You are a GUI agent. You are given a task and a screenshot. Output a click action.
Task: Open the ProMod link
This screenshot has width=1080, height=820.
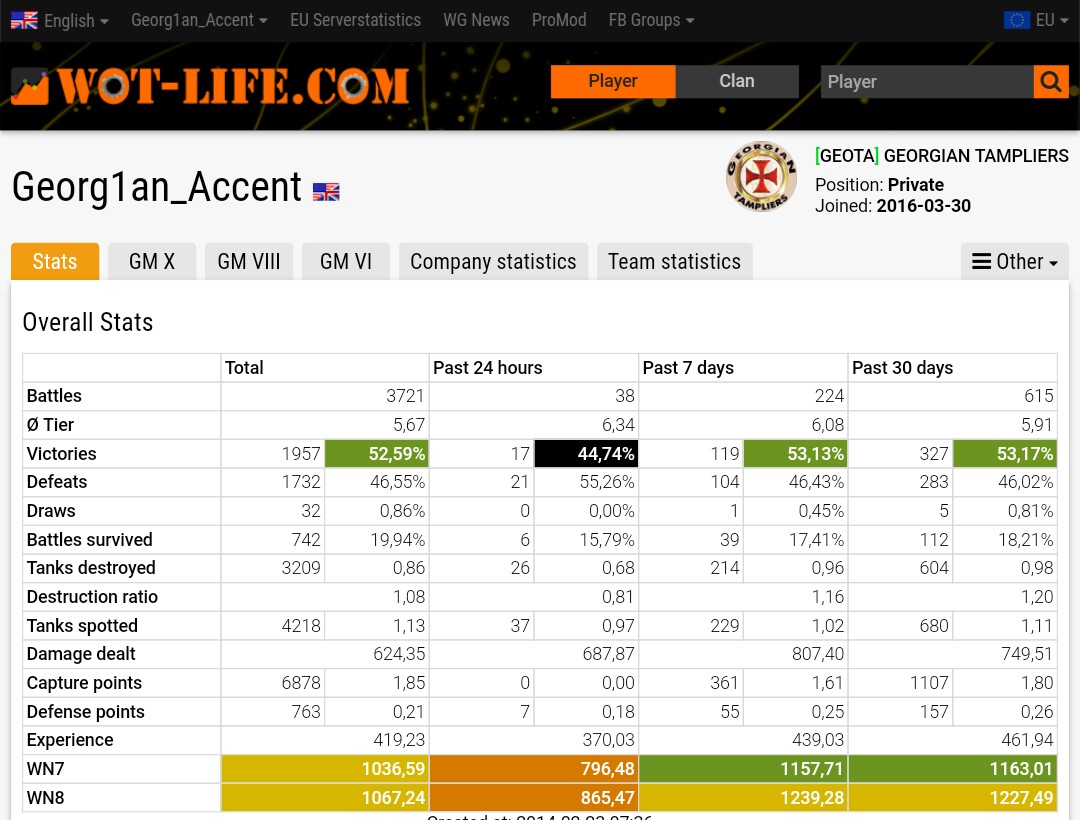(559, 21)
